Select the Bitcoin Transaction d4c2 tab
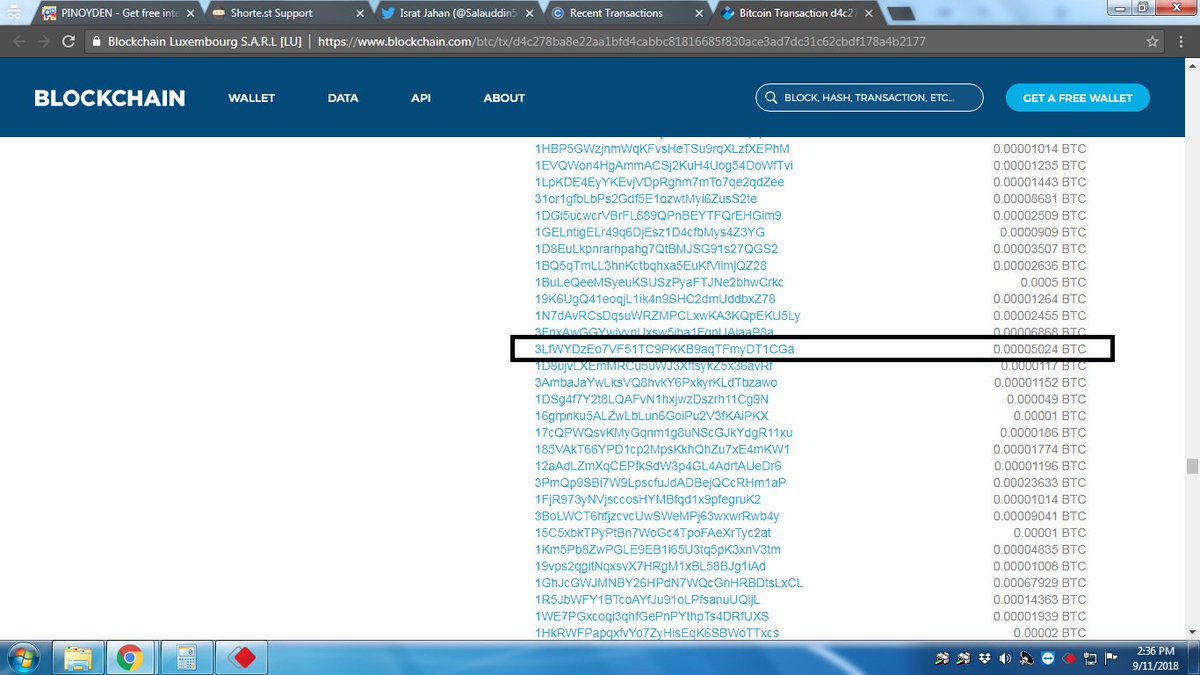The height and width of the screenshot is (675, 1200). click(795, 13)
